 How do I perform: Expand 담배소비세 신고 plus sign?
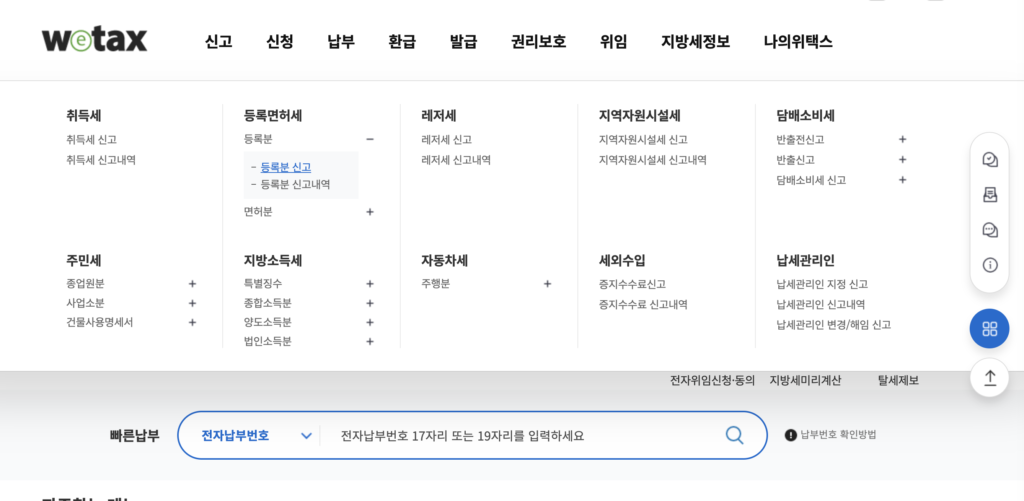pos(903,180)
